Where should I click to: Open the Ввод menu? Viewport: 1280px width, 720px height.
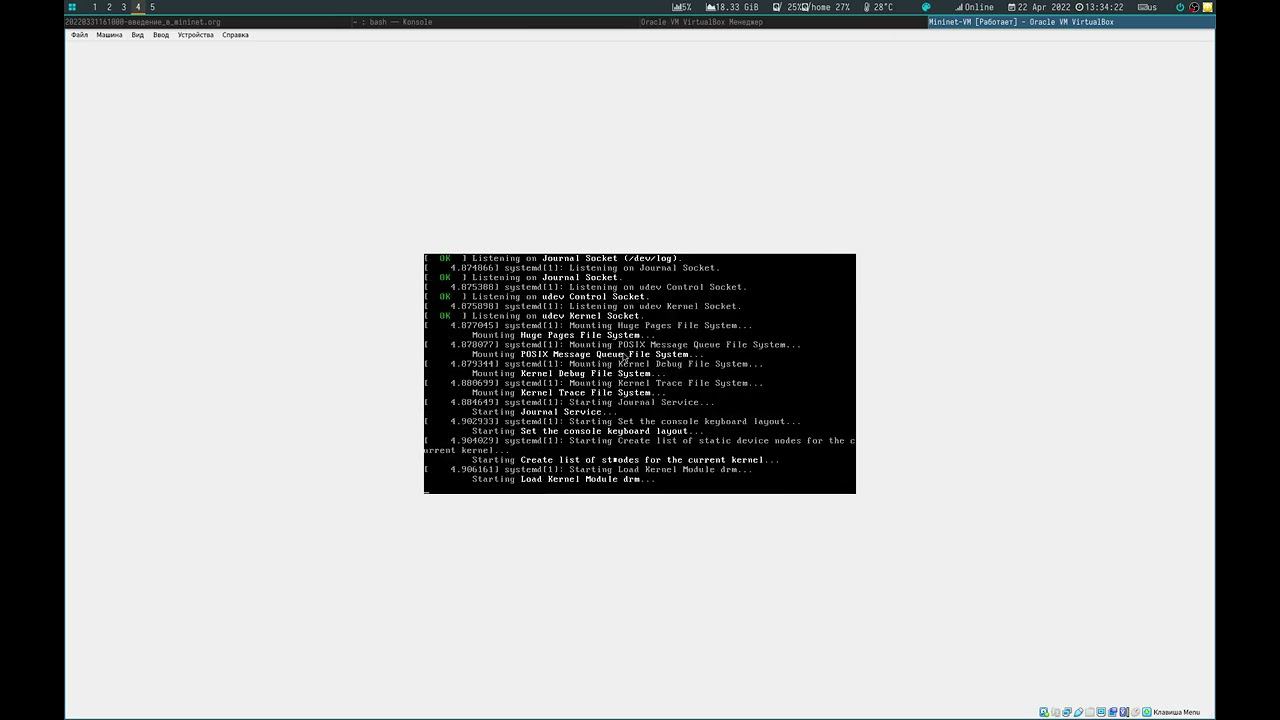(160, 35)
